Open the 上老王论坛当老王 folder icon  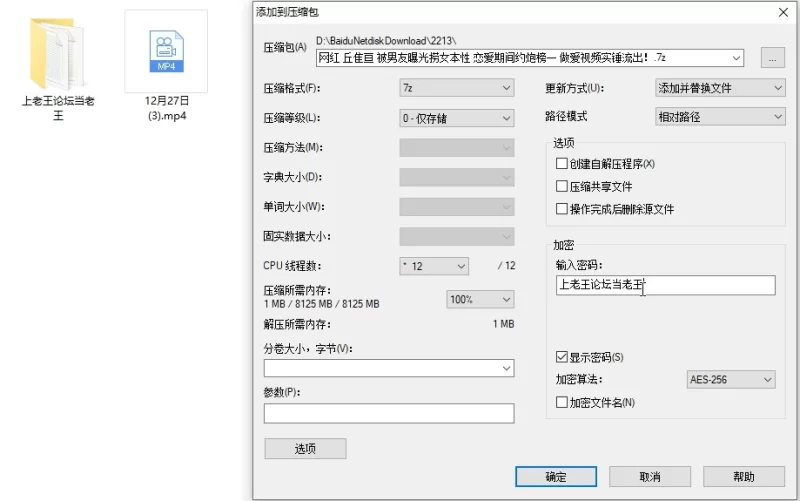pos(57,54)
